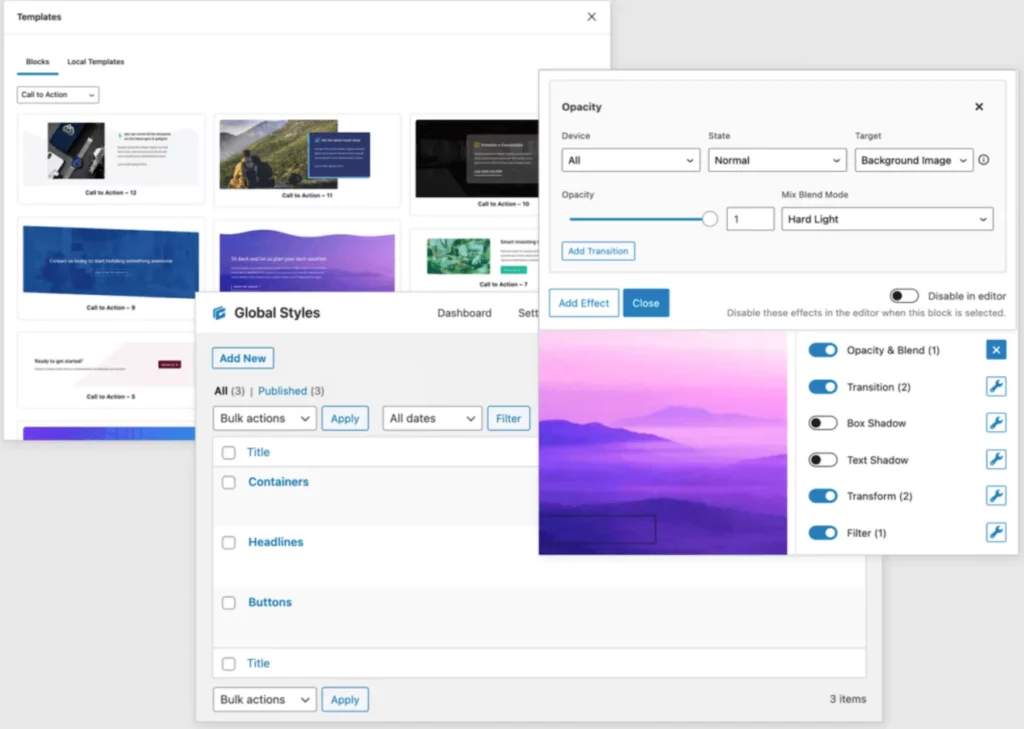Switch to the Local Templates tab

(95, 61)
